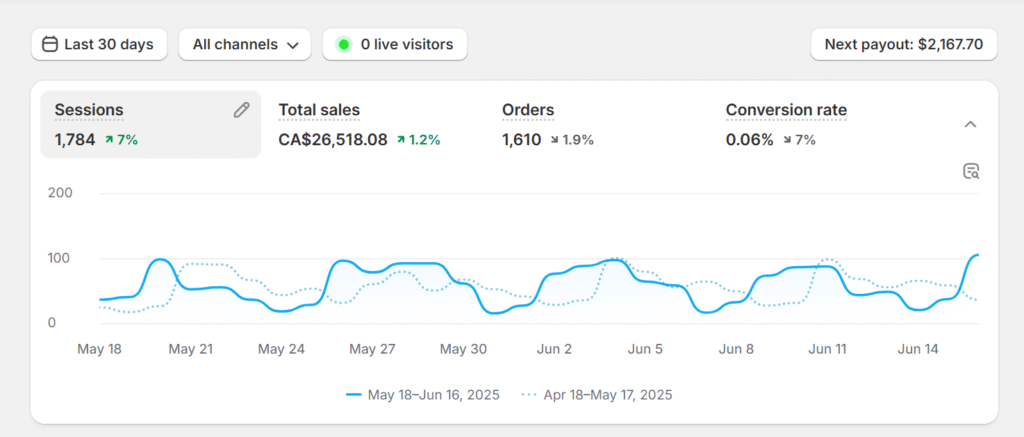Toggle the Apr 18–May 17, 2025 legend series
Viewport: 1024px width, 437px height.
click(x=597, y=394)
